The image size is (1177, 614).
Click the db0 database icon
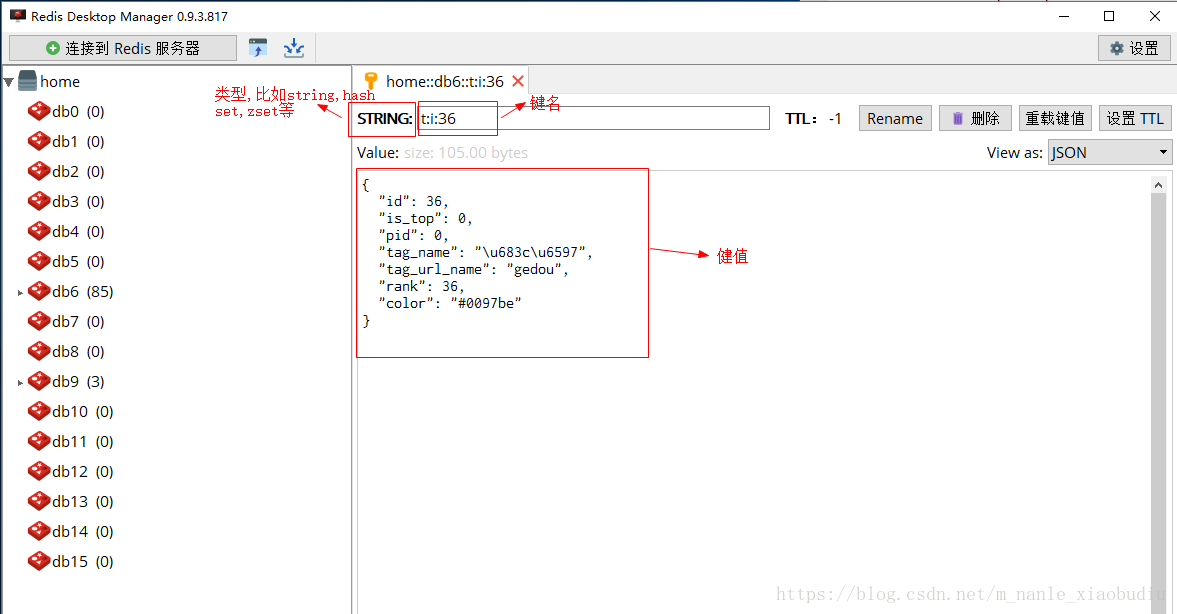[38, 111]
